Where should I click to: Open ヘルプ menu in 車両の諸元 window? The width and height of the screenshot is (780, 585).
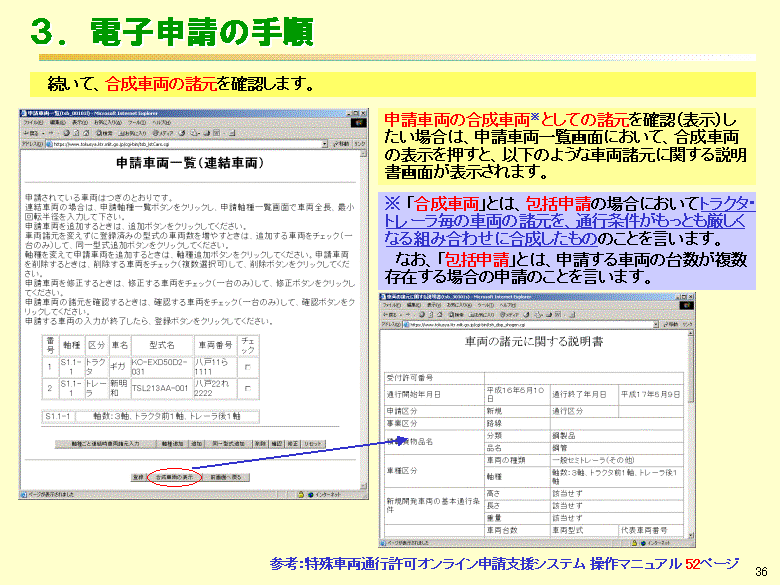[x=508, y=305]
